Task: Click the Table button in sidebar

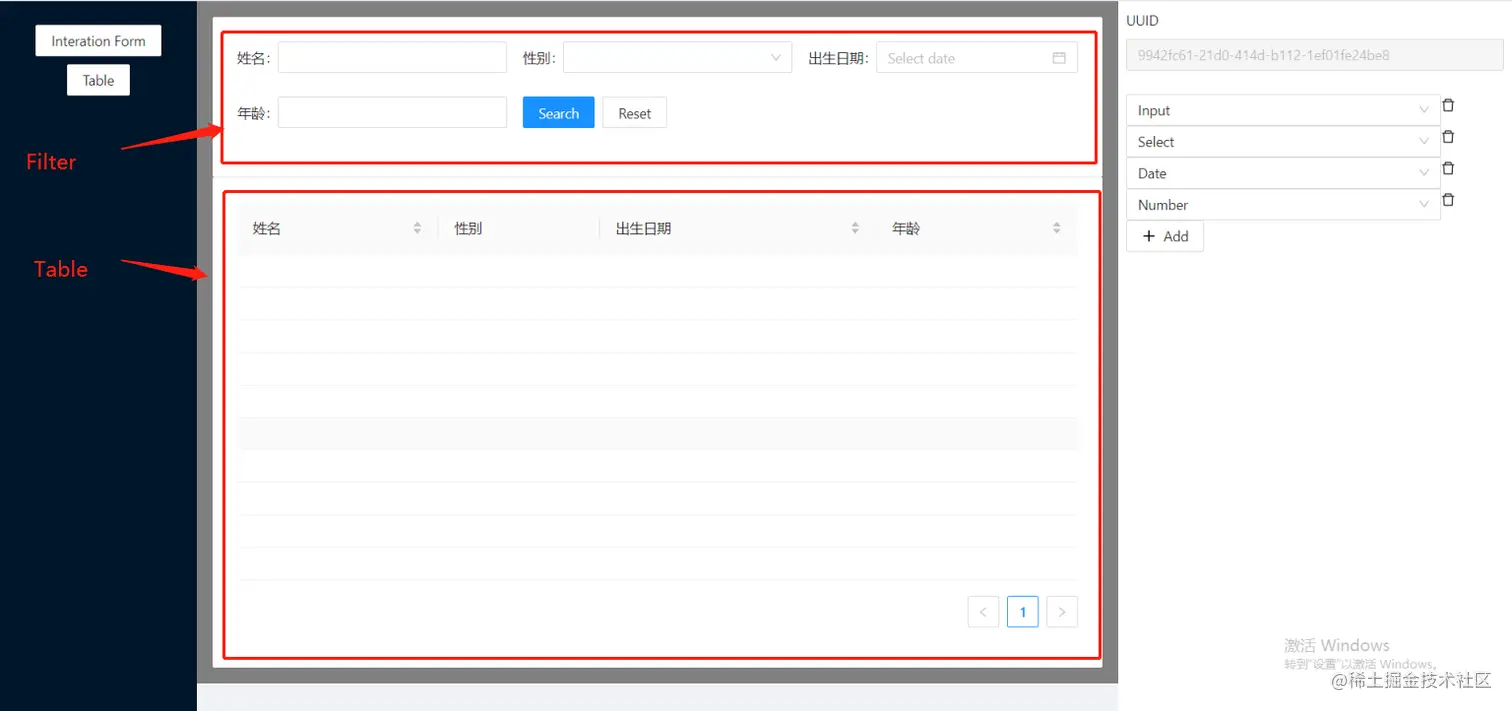Action: pos(98,80)
